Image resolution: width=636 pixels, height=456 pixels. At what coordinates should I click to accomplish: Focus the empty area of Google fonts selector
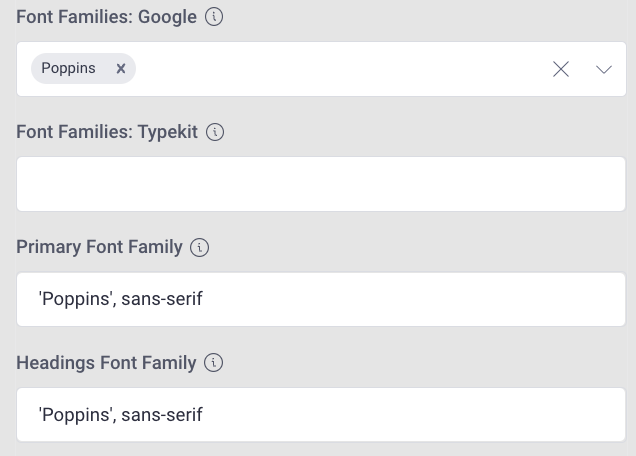click(x=341, y=69)
